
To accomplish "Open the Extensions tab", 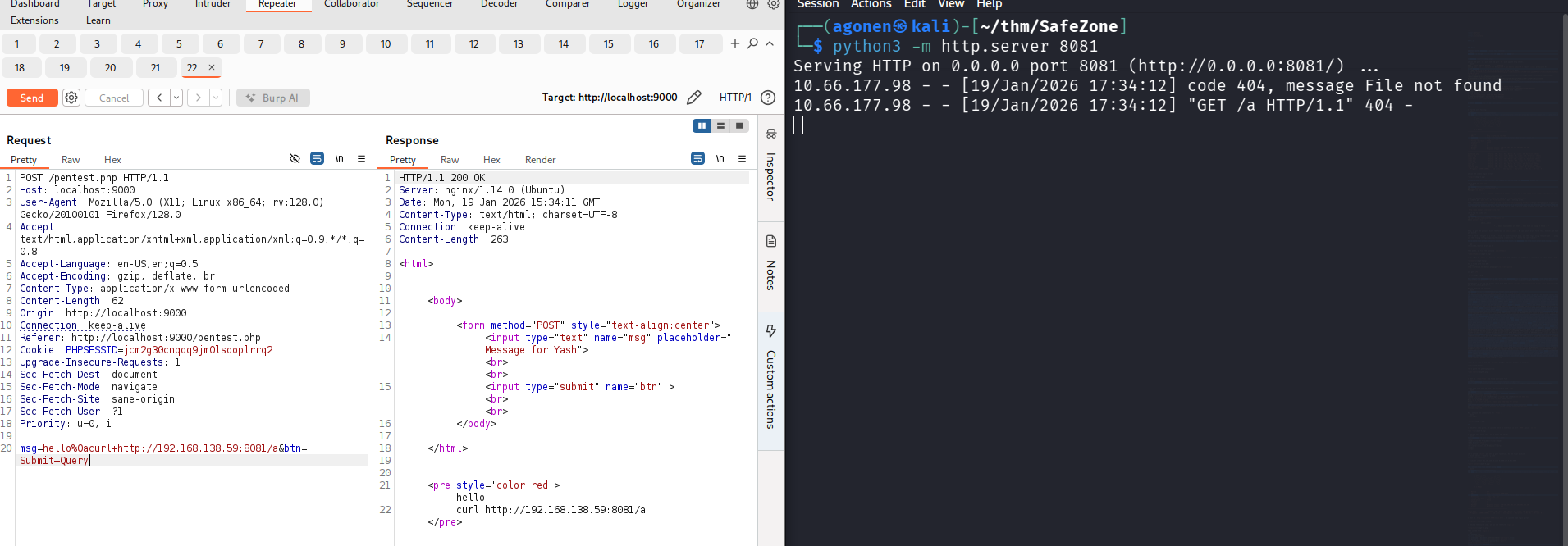I will [34, 20].
